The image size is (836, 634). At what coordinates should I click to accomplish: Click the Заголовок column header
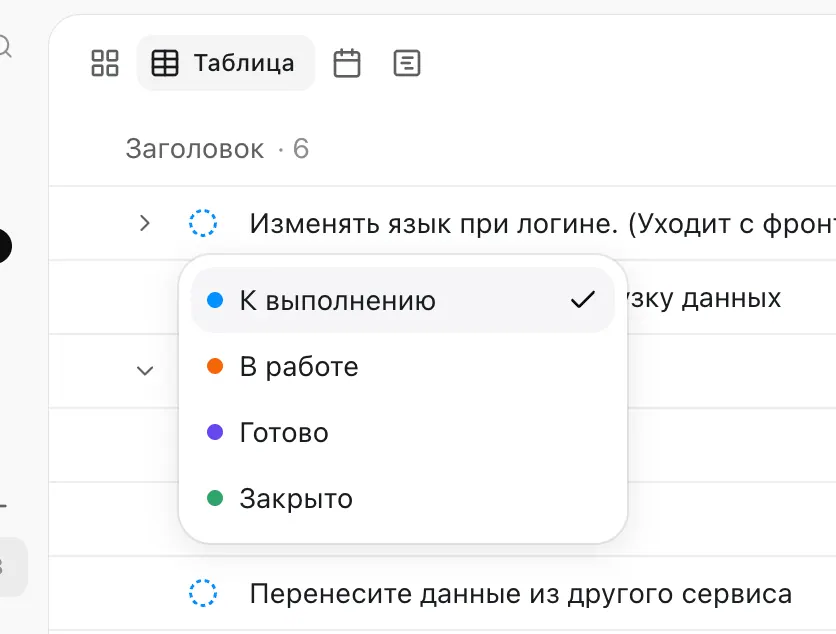click(x=195, y=148)
